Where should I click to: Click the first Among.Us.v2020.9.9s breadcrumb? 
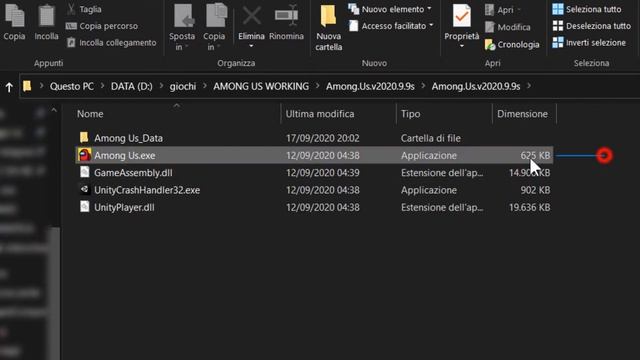(x=370, y=87)
